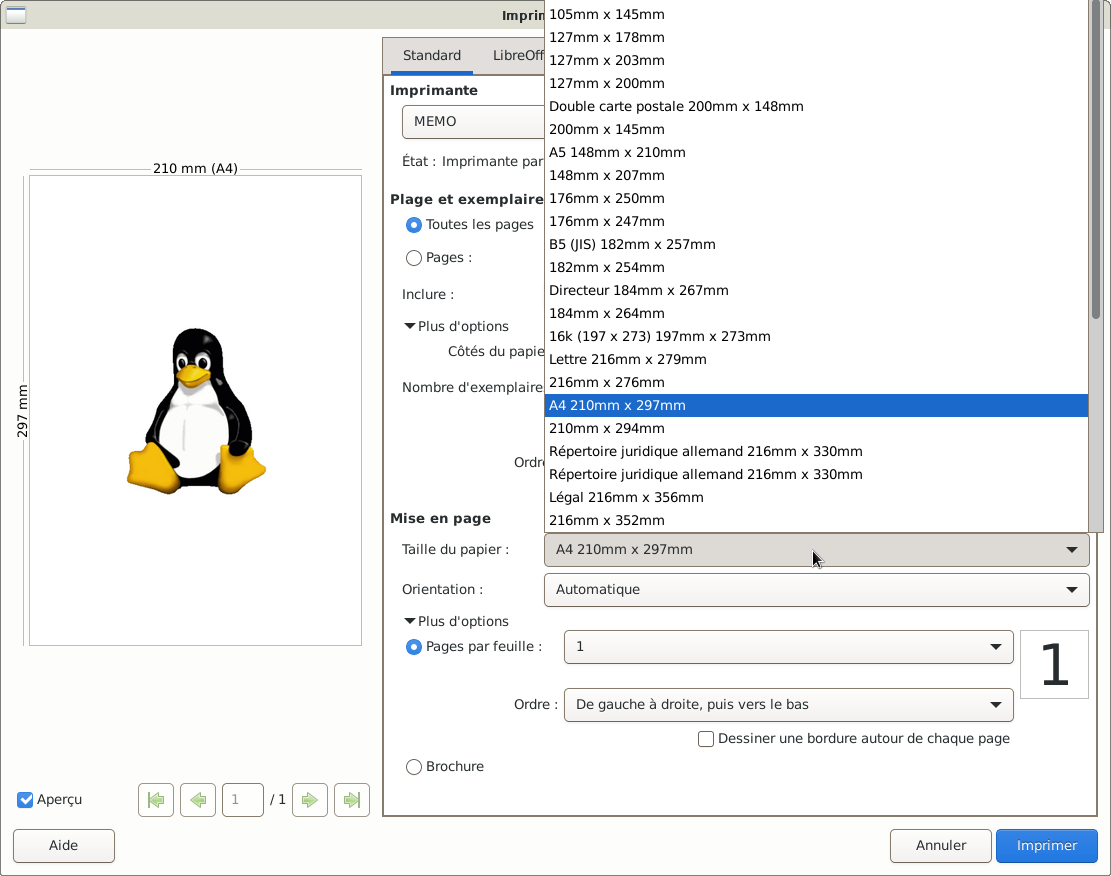Open the MEMO printer dropdown

tap(473, 122)
